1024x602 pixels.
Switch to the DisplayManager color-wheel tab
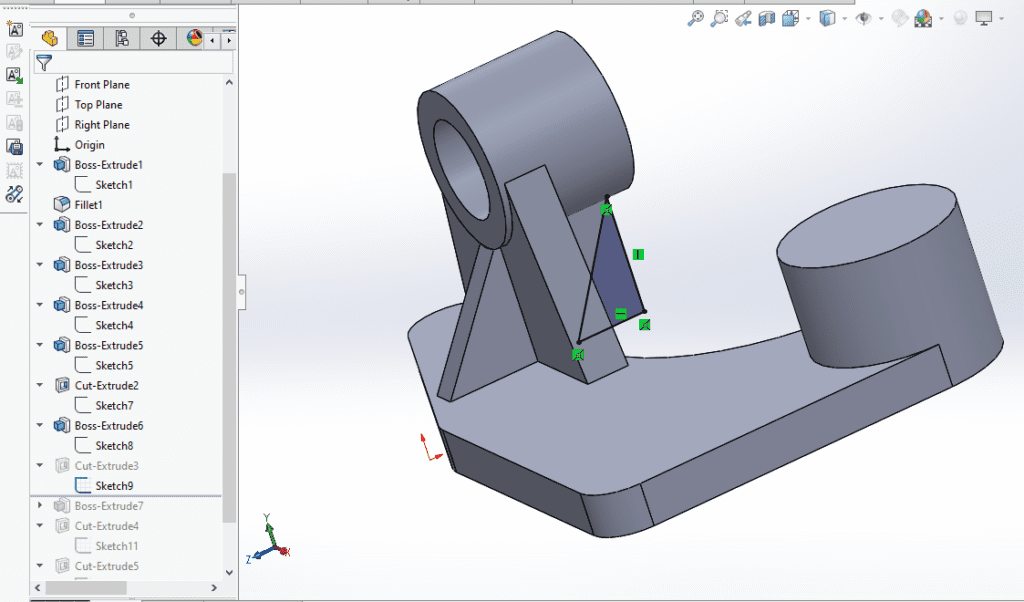tap(194, 38)
